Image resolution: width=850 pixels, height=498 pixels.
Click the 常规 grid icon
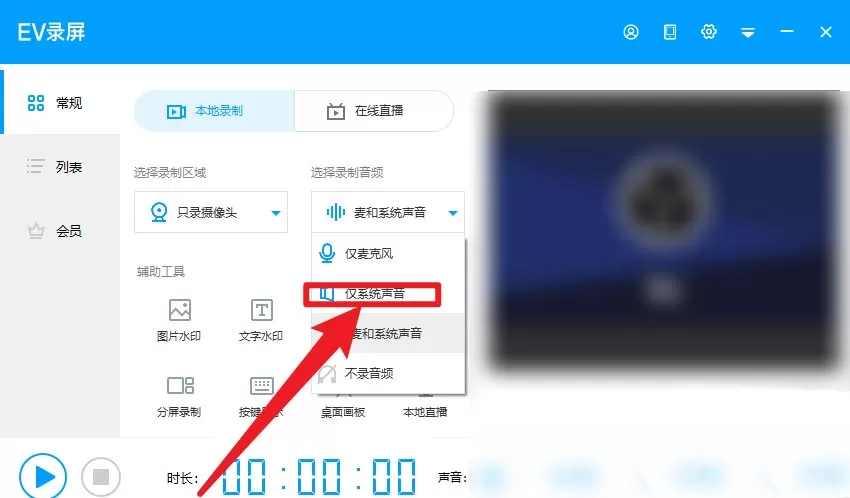(x=36, y=102)
